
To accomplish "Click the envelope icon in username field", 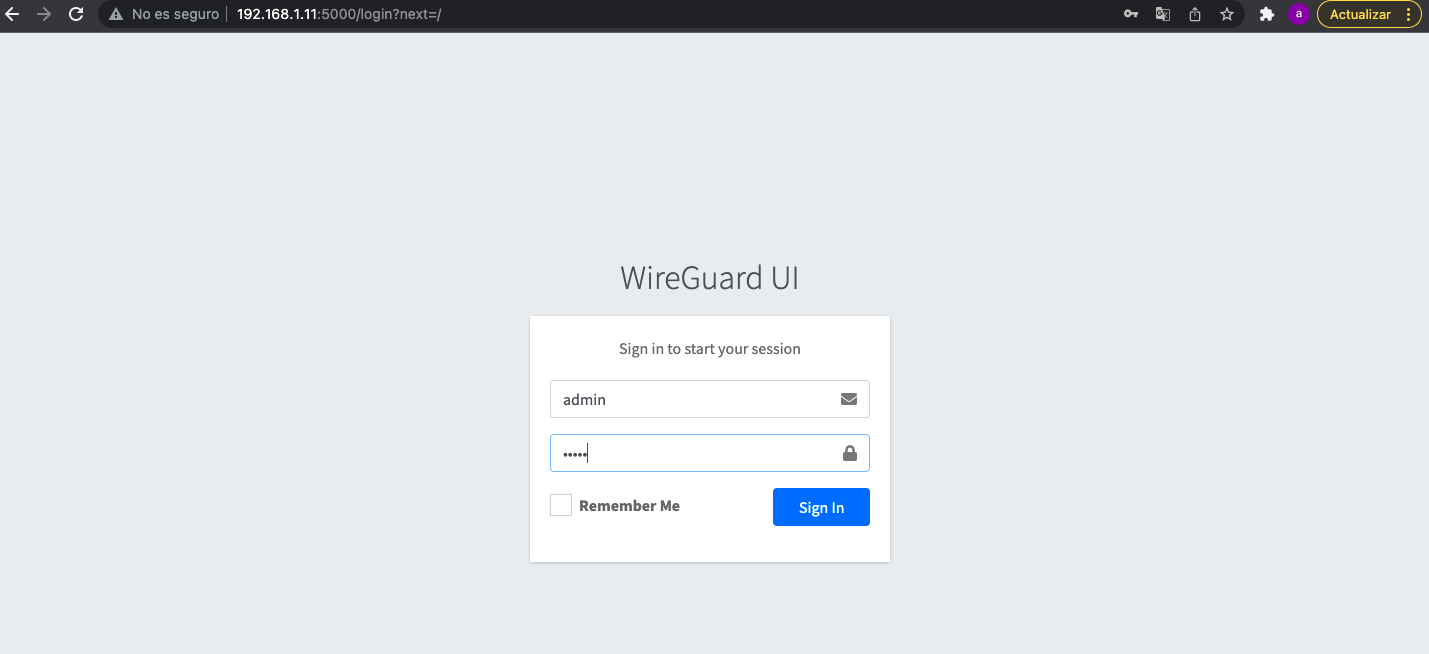I will pyautogui.click(x=849, y=399).
